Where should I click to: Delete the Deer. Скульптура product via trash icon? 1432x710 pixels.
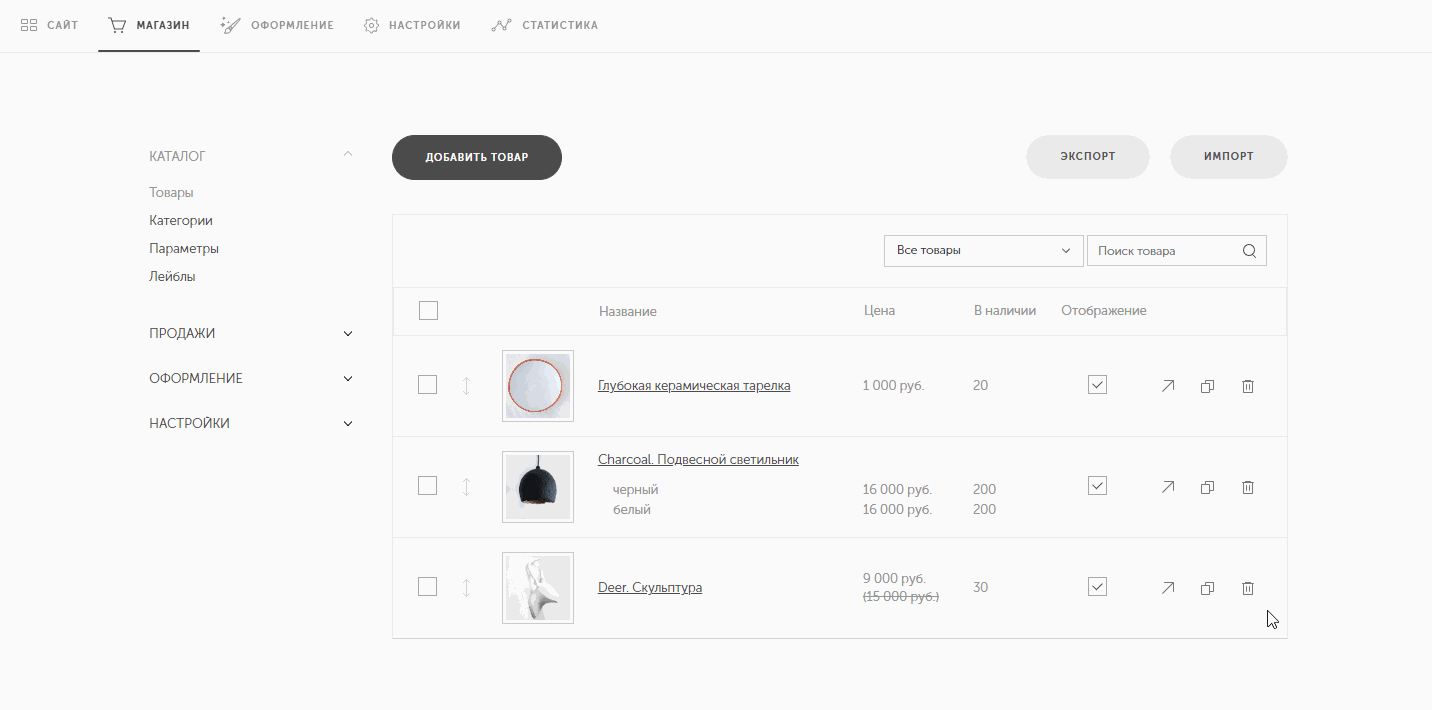(x=1247, y=588)
